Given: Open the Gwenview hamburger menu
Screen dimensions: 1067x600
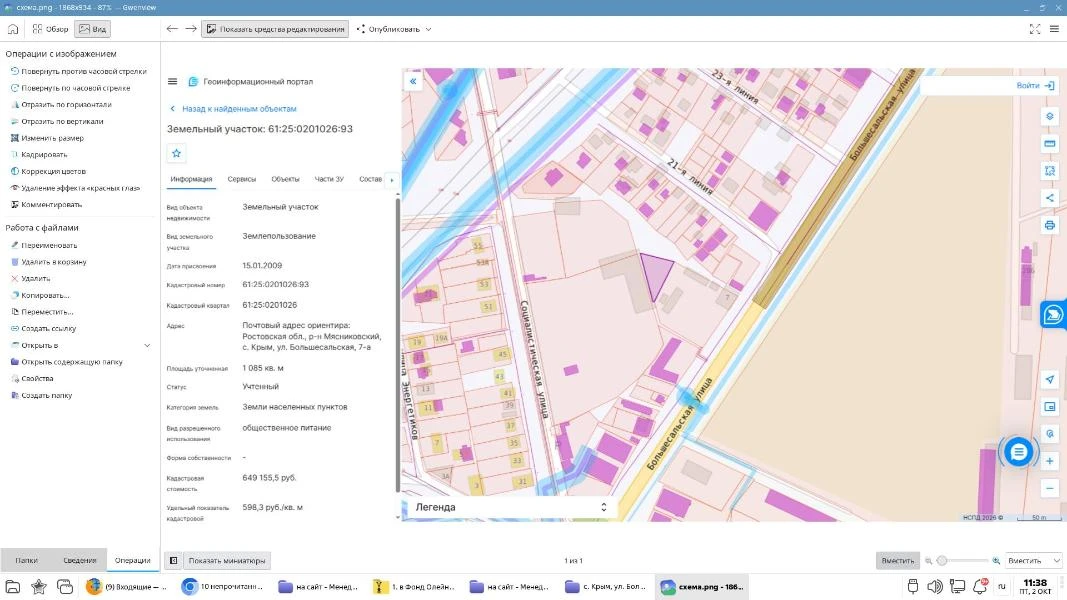Looking at the screenshot, I should point(1054,29).
